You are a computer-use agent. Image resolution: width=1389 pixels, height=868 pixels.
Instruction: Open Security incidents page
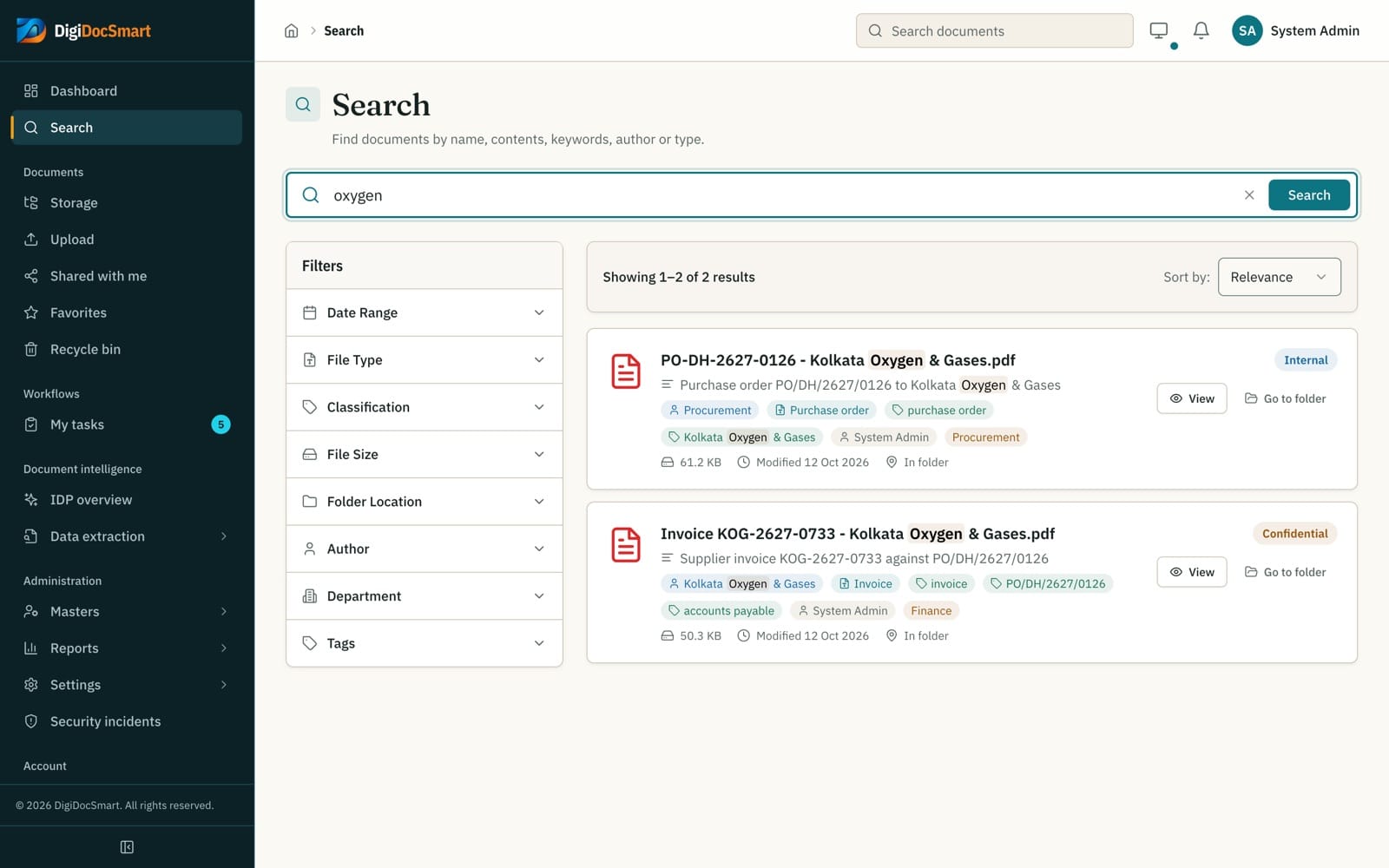(x=127, y=720)
